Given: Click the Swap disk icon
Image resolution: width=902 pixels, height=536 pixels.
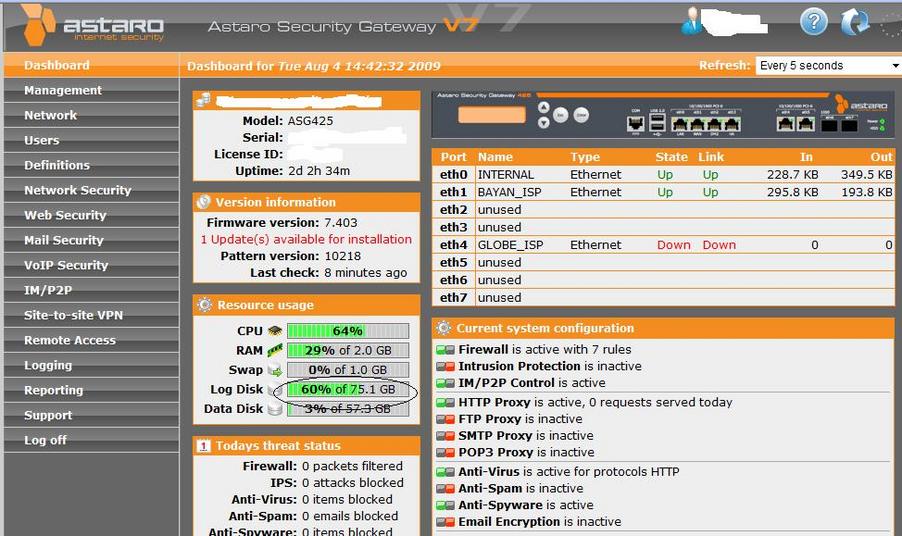Looking at the screenshot, I should tap(275, 370).
